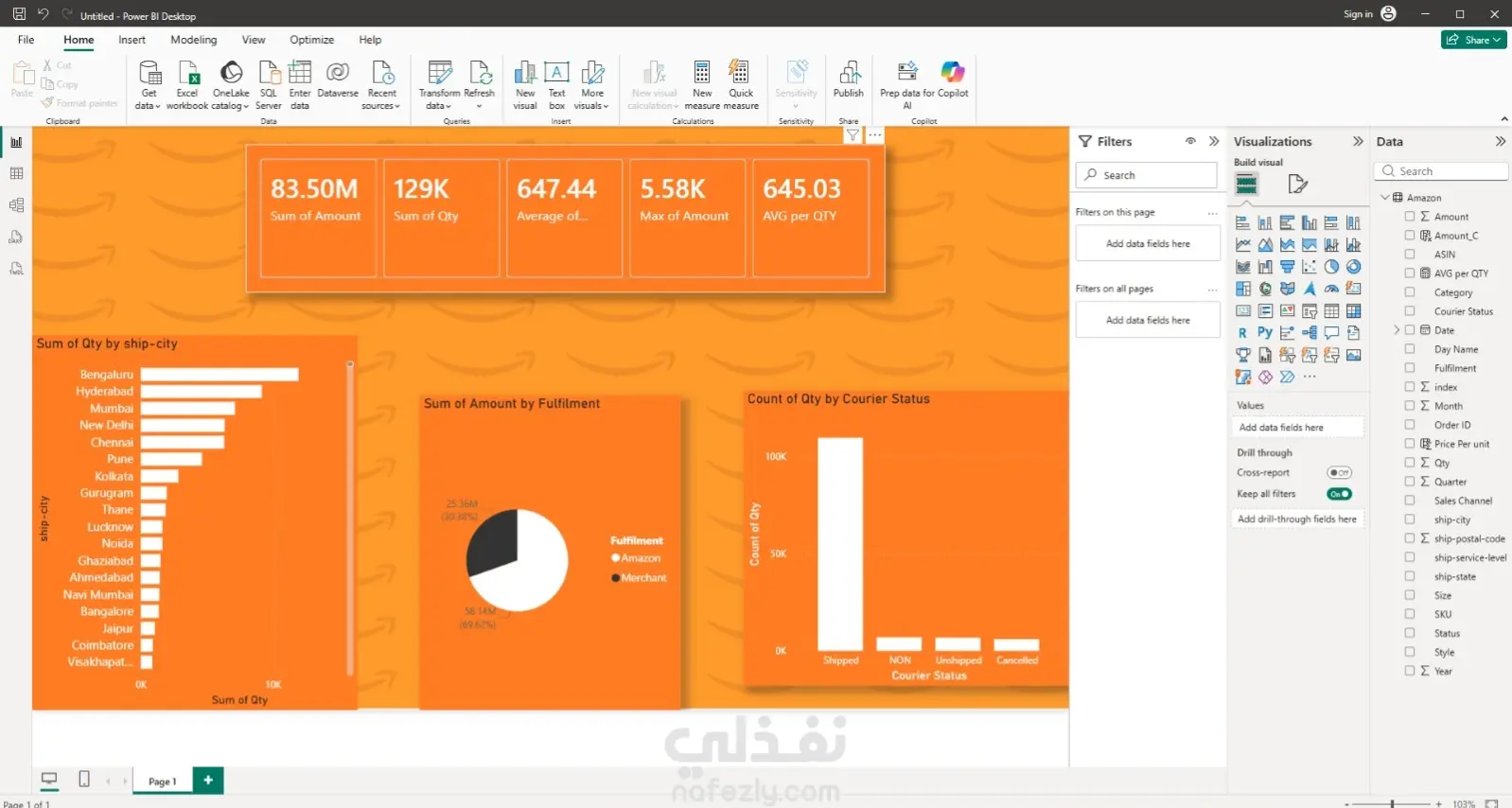This screenshot has width=1512, height=808.
Task: Turn on the Cross-report toggle
Action: pyautogui.click(x=1339, y=473)
